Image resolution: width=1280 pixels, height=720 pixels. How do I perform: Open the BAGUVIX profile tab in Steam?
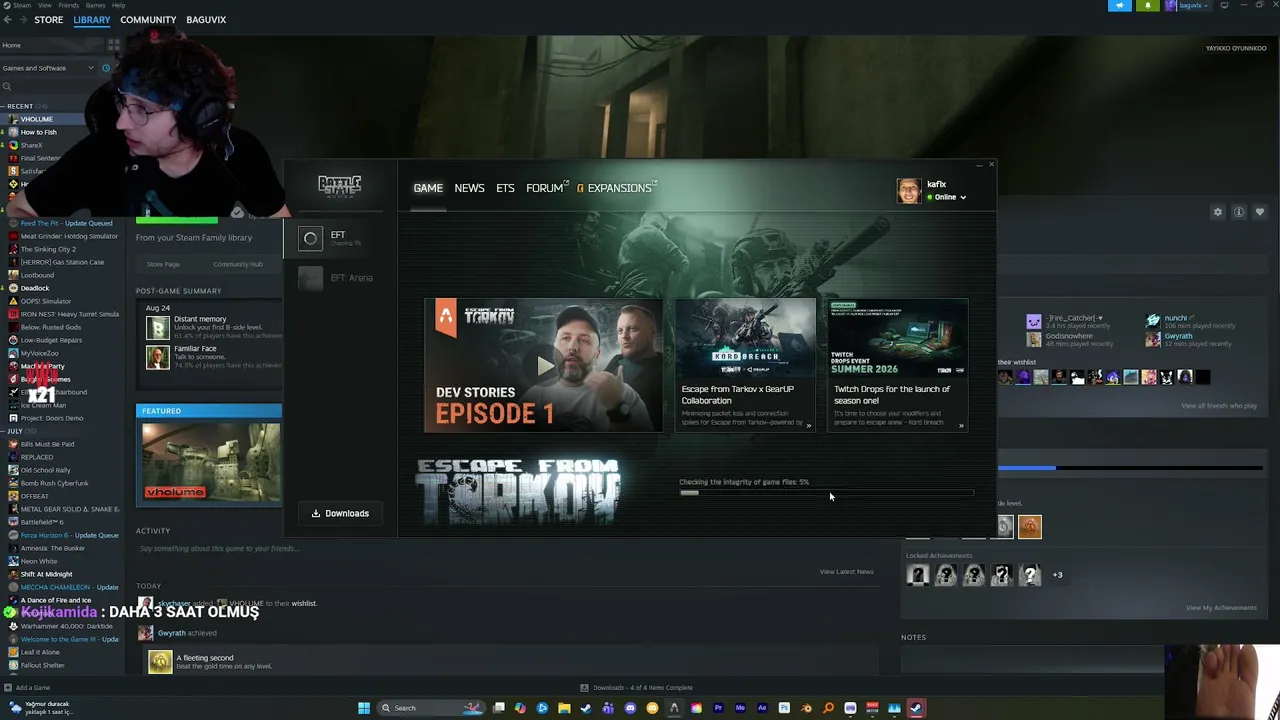[206, 20]
